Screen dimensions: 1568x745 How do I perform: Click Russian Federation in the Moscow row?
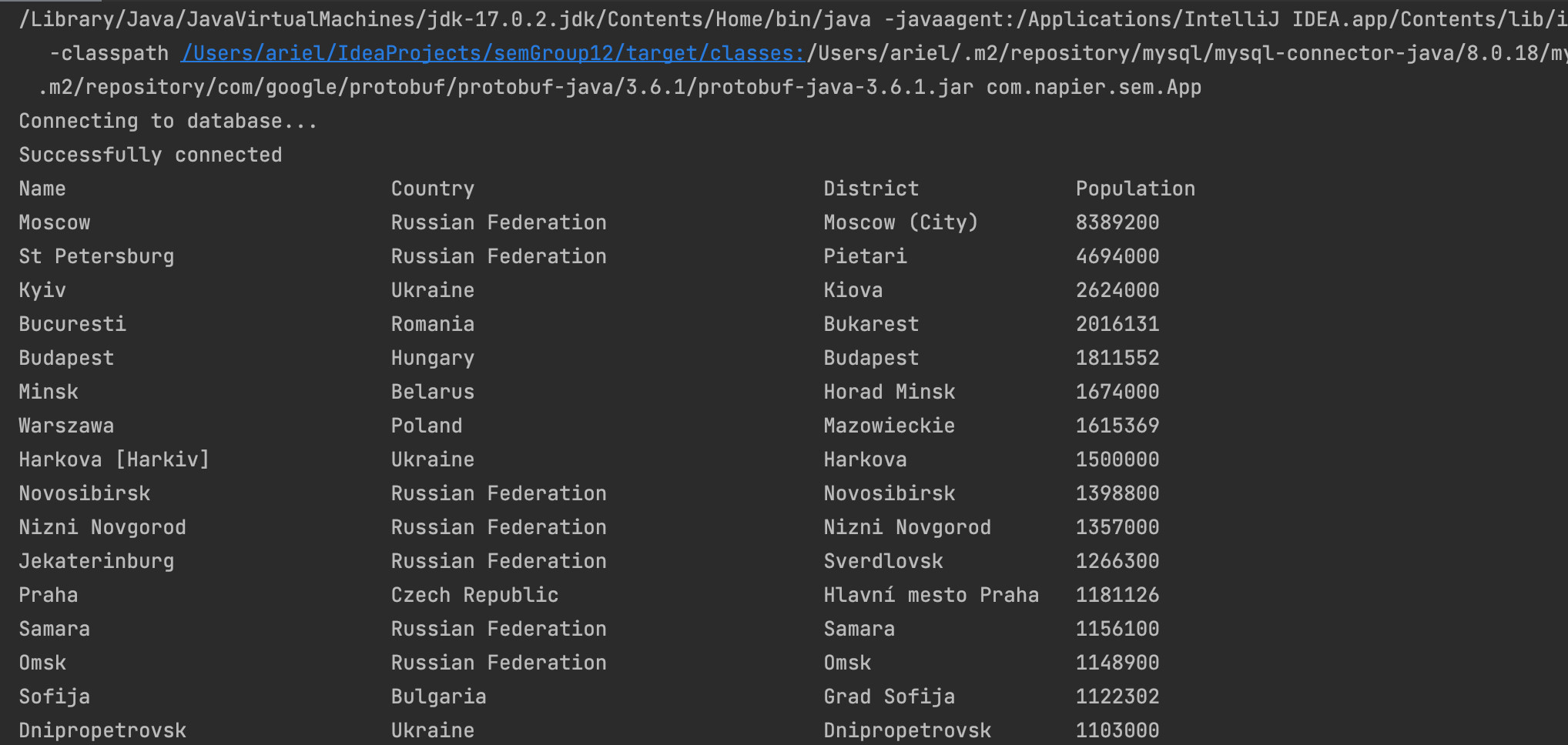[498, 222]
